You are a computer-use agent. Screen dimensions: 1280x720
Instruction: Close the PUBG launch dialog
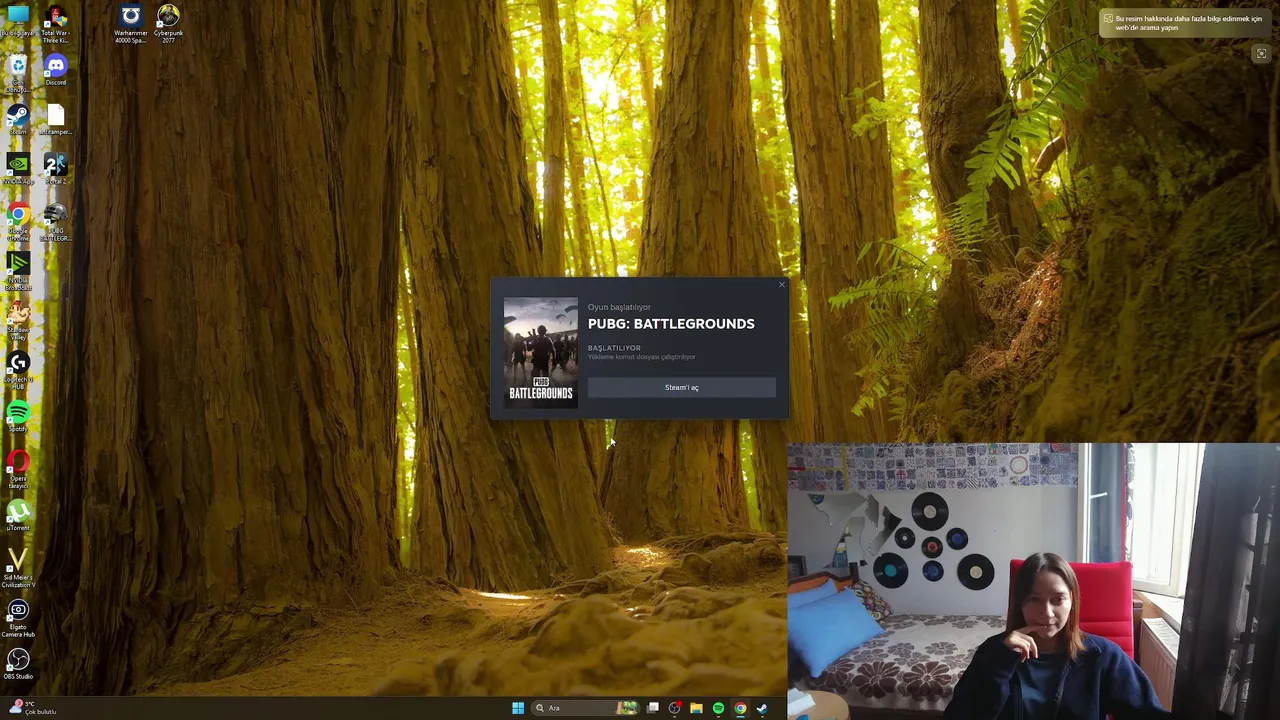(x=781, y=285)
